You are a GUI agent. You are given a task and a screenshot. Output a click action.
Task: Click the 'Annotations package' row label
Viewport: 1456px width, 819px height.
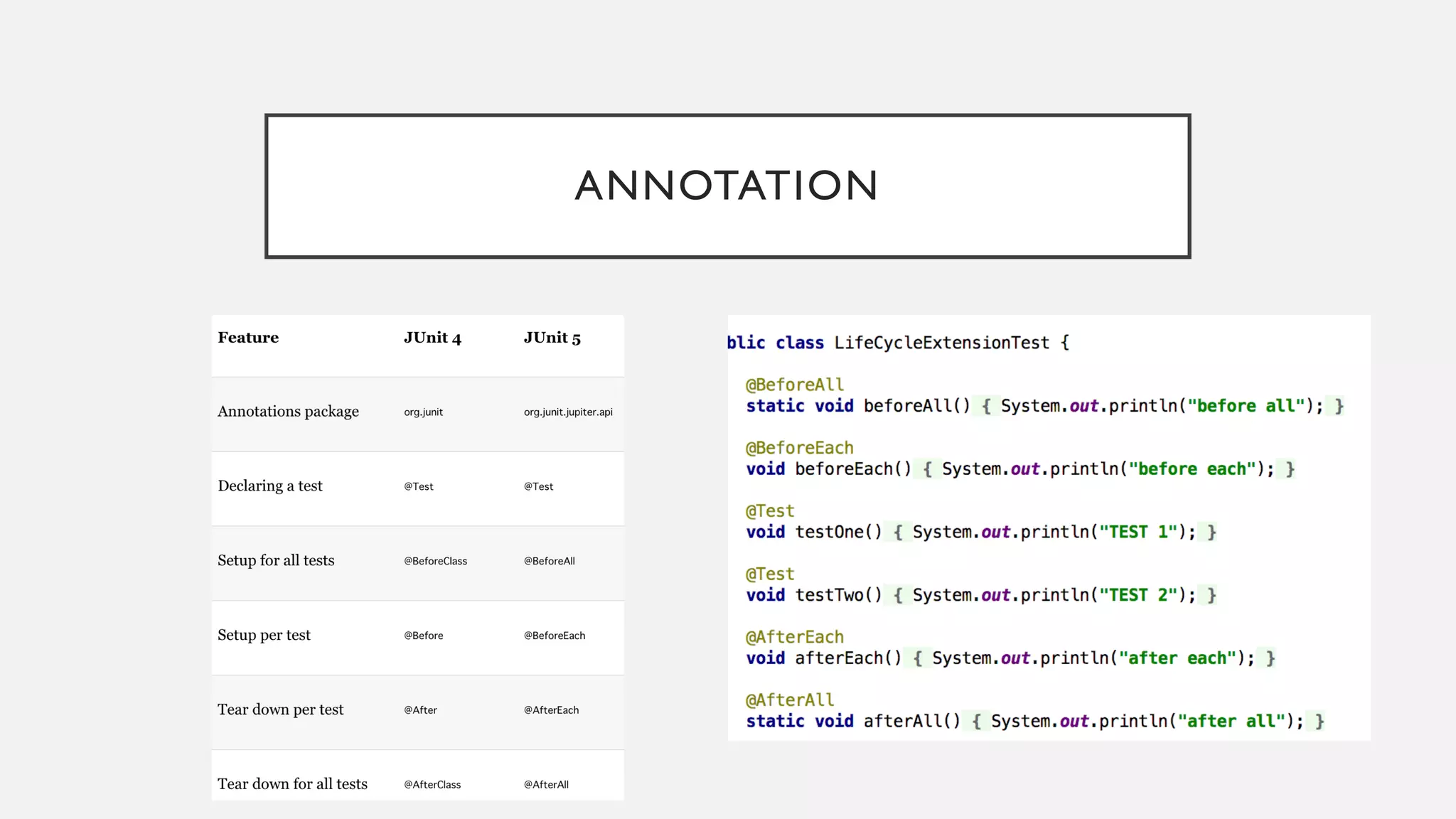[288, 412]
